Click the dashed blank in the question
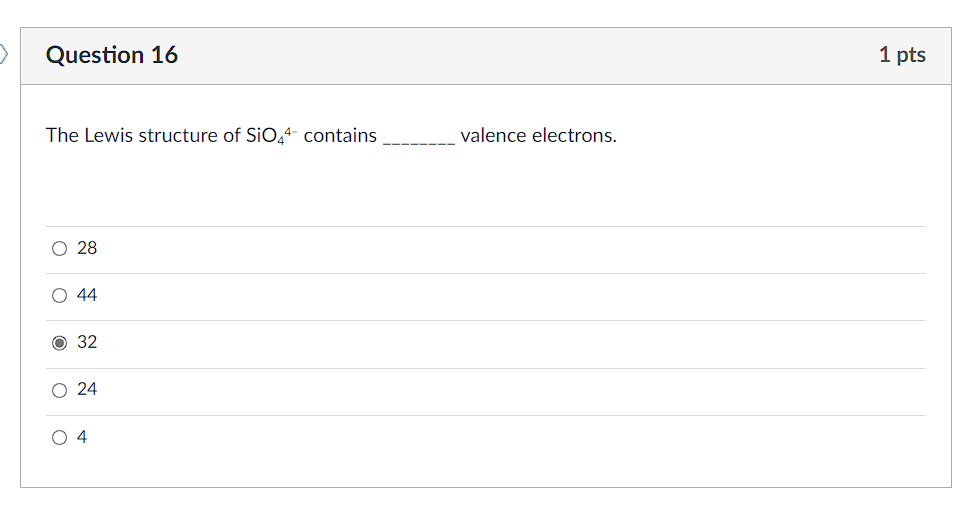978x524 pixels. [419, 138]
